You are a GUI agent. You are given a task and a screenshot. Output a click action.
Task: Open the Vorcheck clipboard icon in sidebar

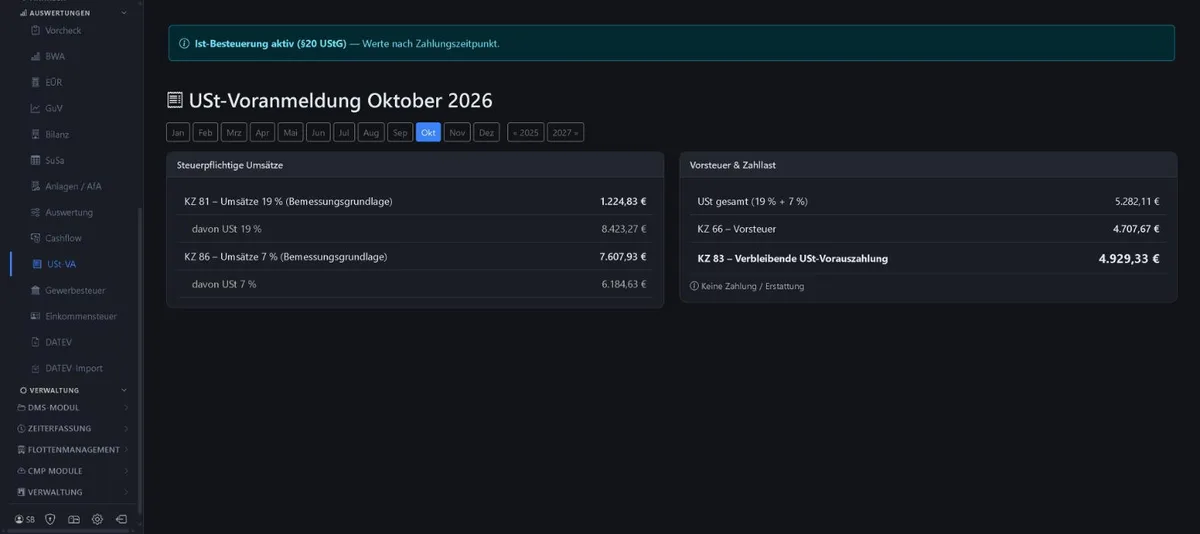pyautogui.click(x=35, y=31)
